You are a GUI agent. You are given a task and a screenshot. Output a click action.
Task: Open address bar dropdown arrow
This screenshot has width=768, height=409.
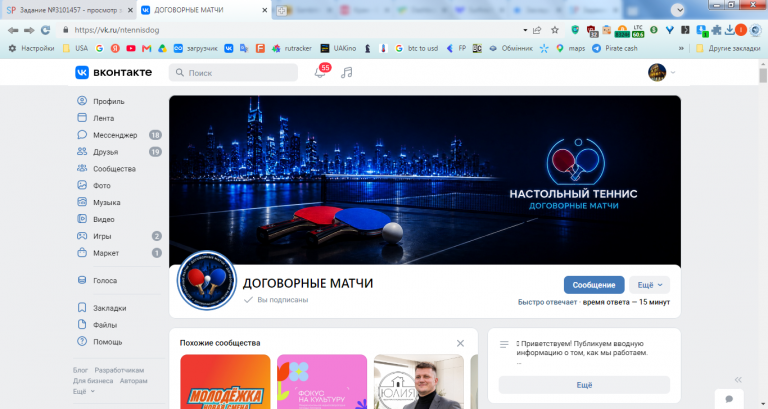pos(525,30)
